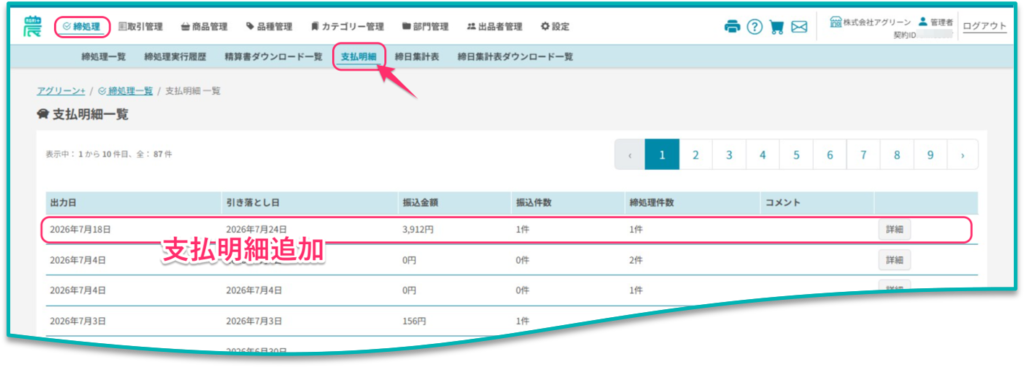
Task: Click 詳細 for the 2026年7月18日 row
Action: pos(894,230)
